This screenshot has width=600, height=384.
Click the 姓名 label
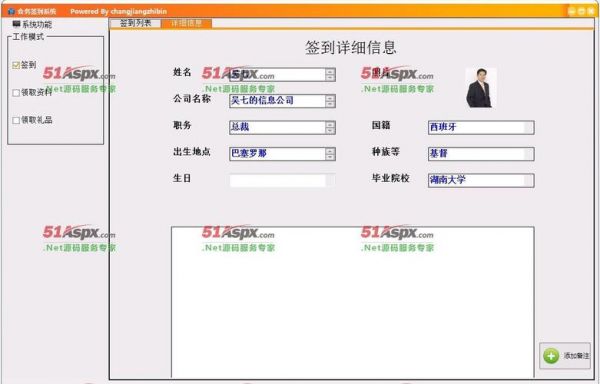tap(182, 72)
